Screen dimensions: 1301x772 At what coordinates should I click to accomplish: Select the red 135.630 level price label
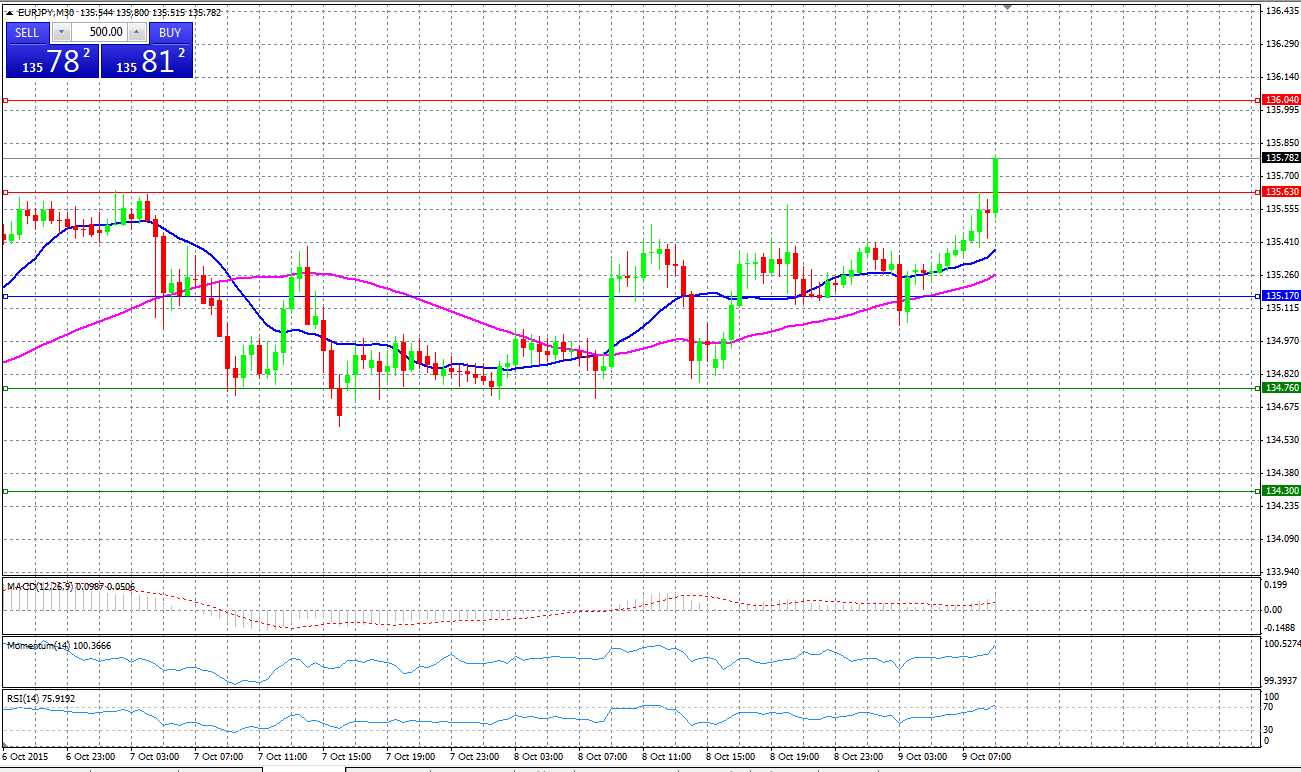click(x=1281, y=192)
